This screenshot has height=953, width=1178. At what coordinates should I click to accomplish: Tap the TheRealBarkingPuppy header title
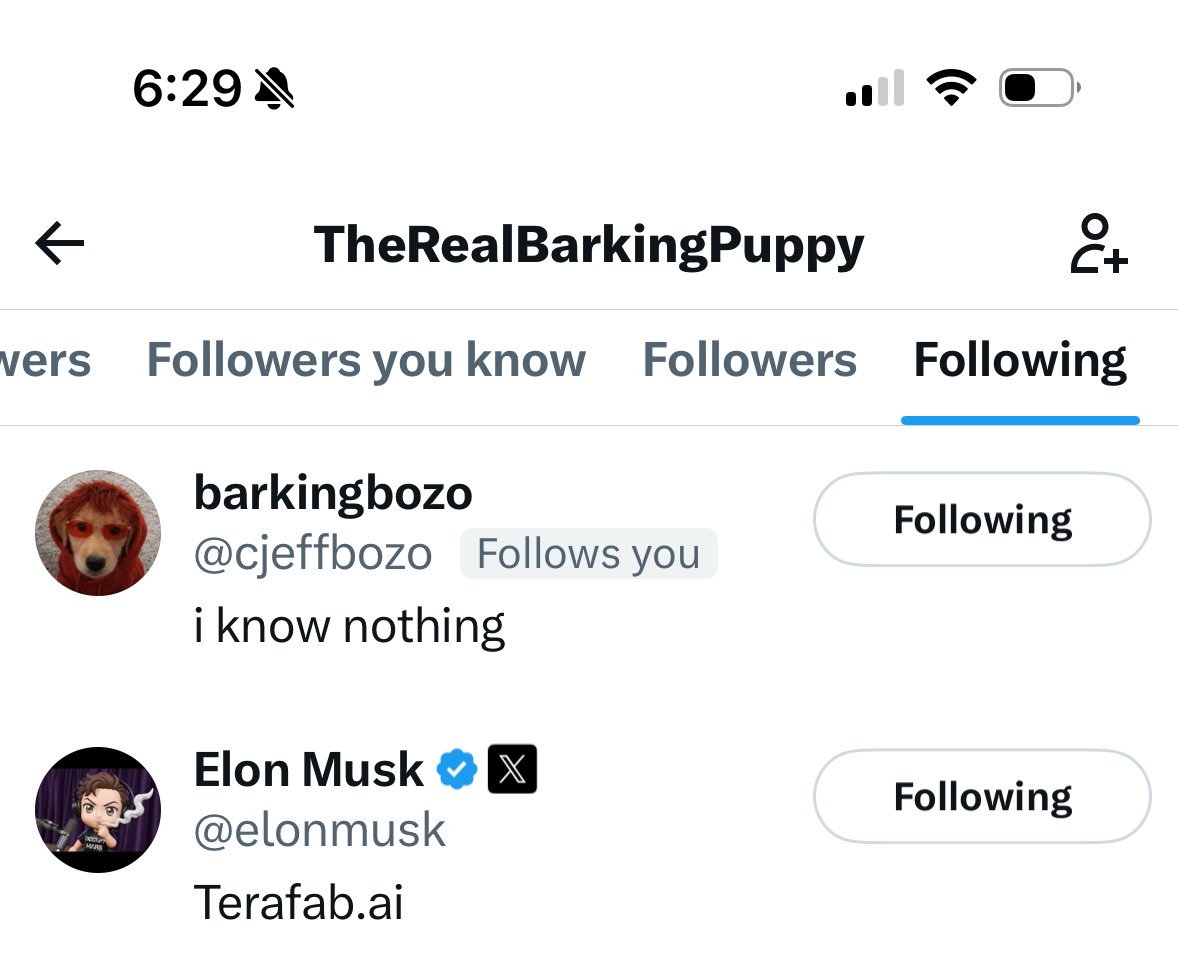(589, 244)
